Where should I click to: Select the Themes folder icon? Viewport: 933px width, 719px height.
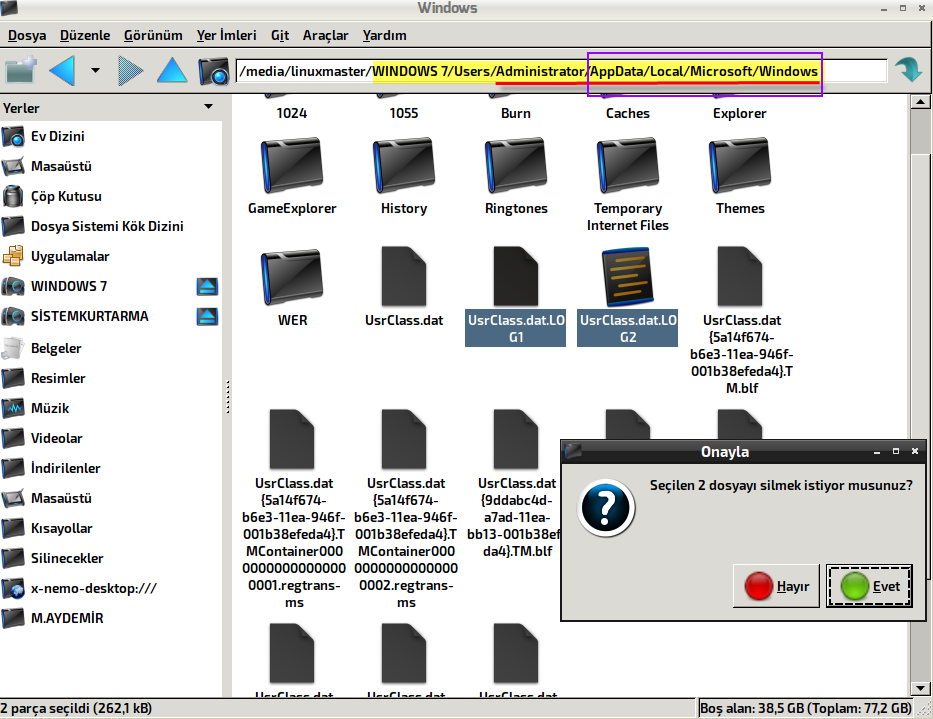point(740,166)
